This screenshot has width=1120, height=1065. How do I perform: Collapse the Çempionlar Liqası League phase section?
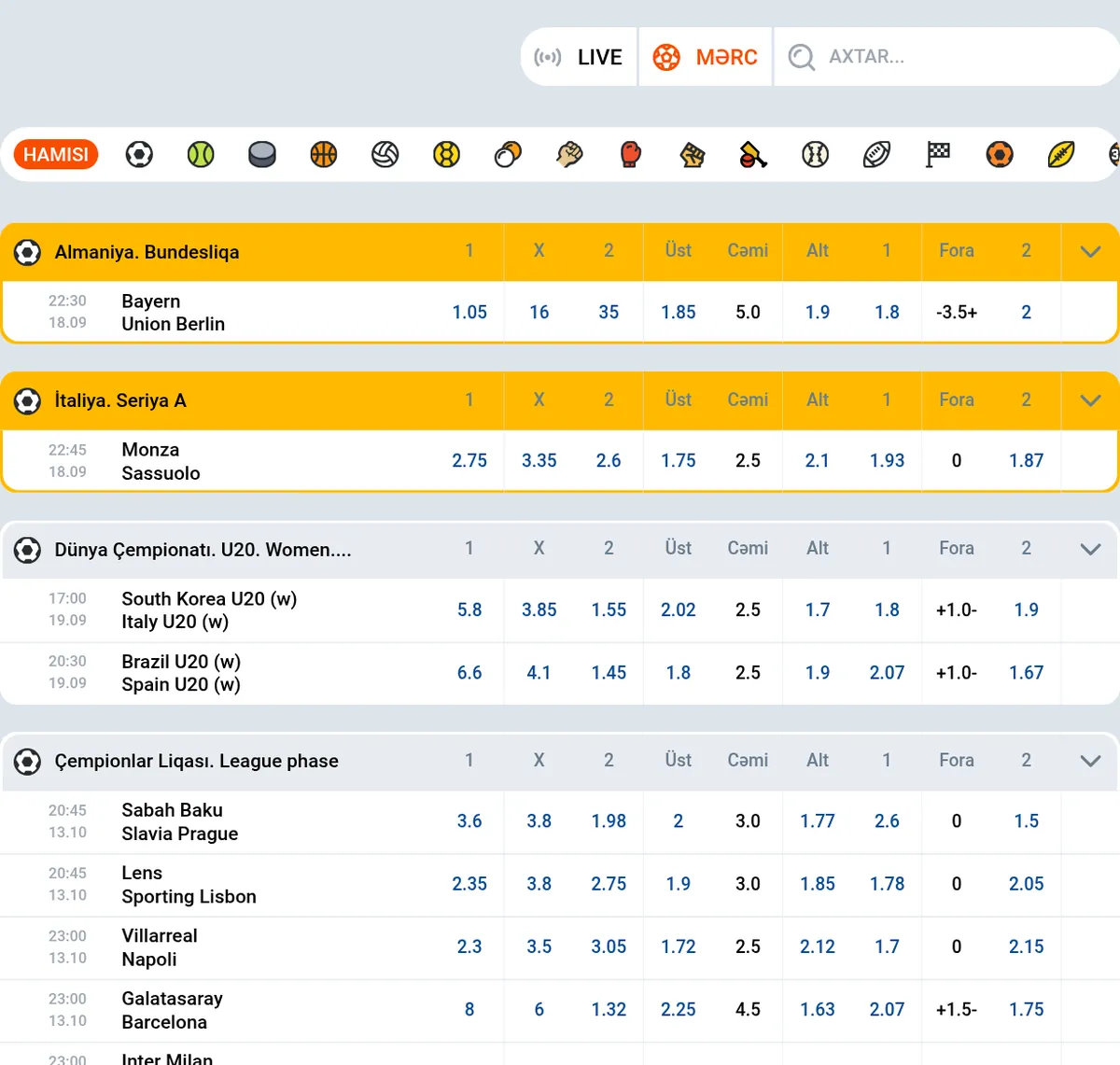[1090, 761]
